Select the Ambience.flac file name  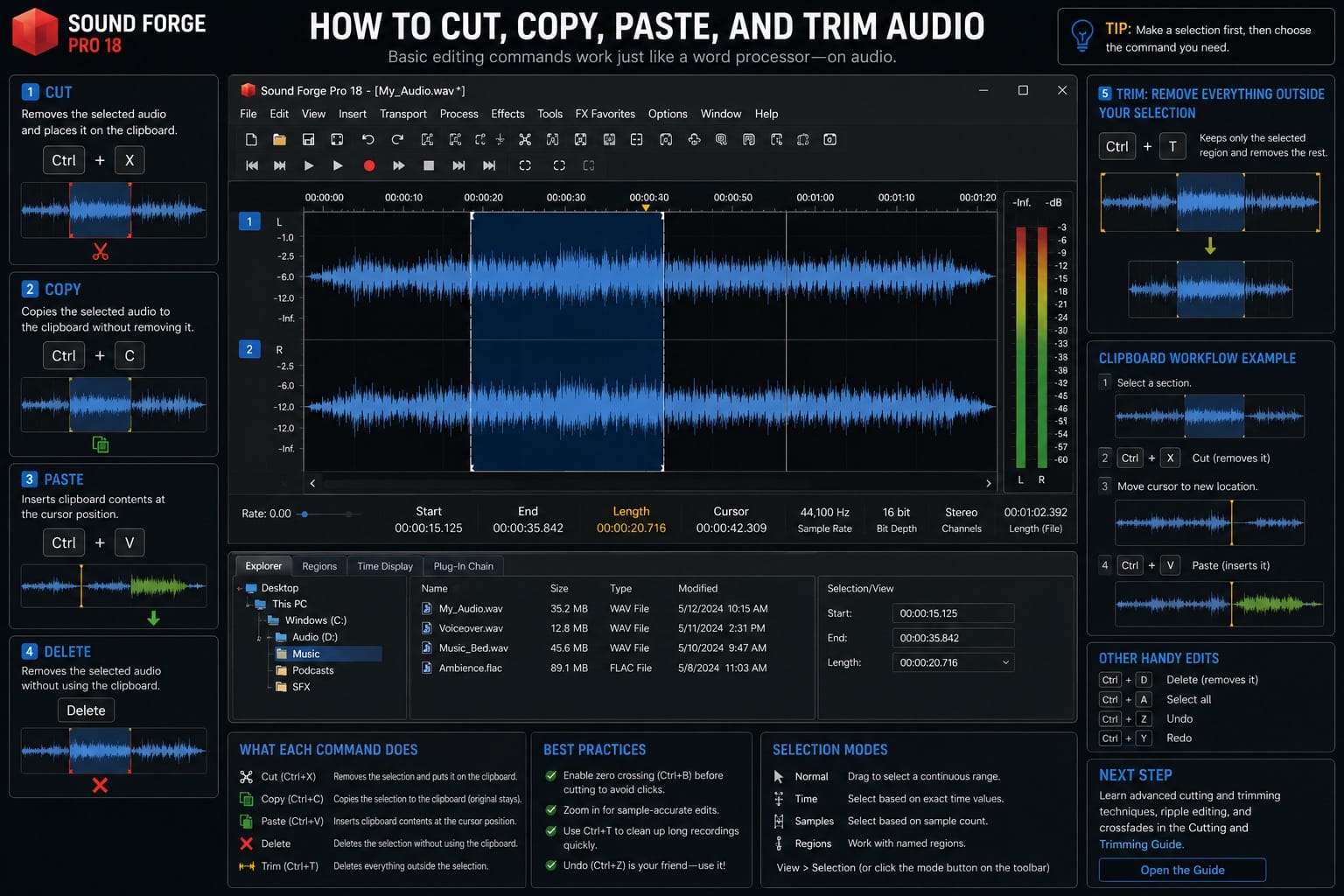click(x=471, y=668)
